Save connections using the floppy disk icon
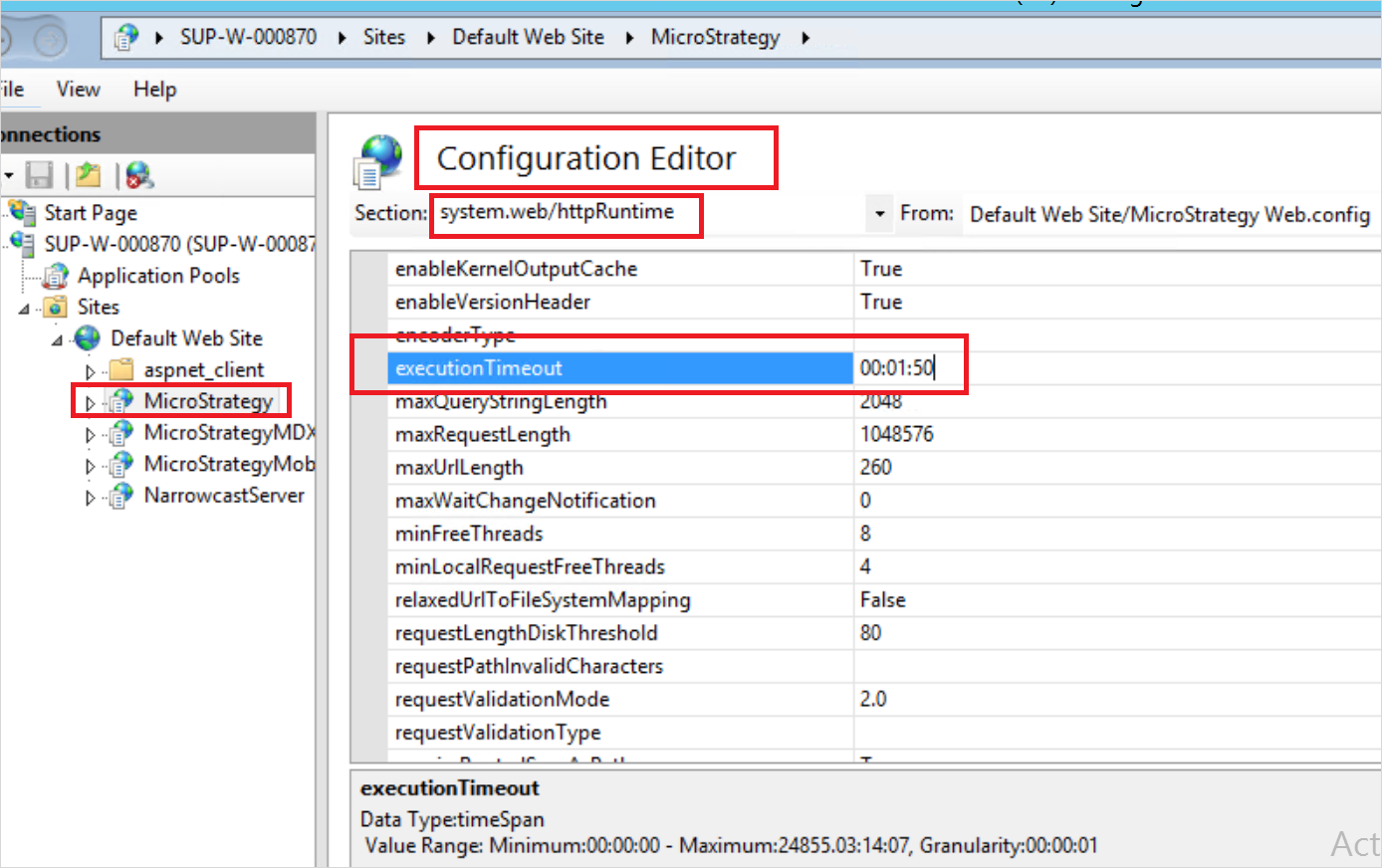This screenshot has height=868, width=1382. click(38, 175)
